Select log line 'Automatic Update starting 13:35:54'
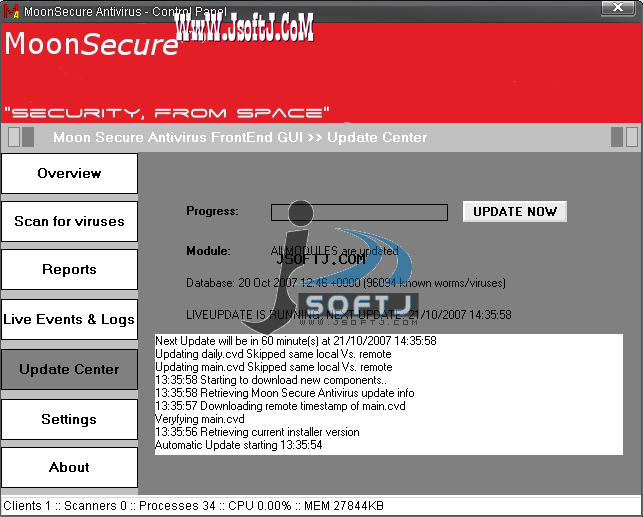The width and height of the screenshot is (643, 517). pyautogui.click(x=239, y=445)
